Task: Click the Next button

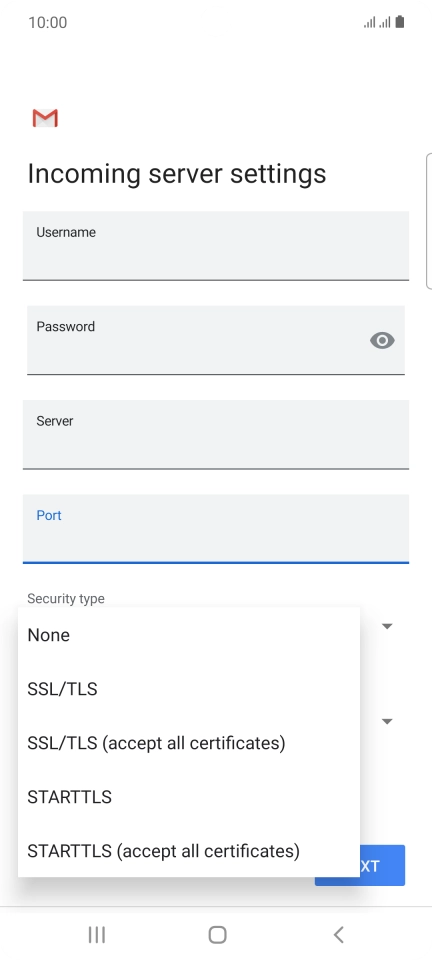Action: click(360, 865)
